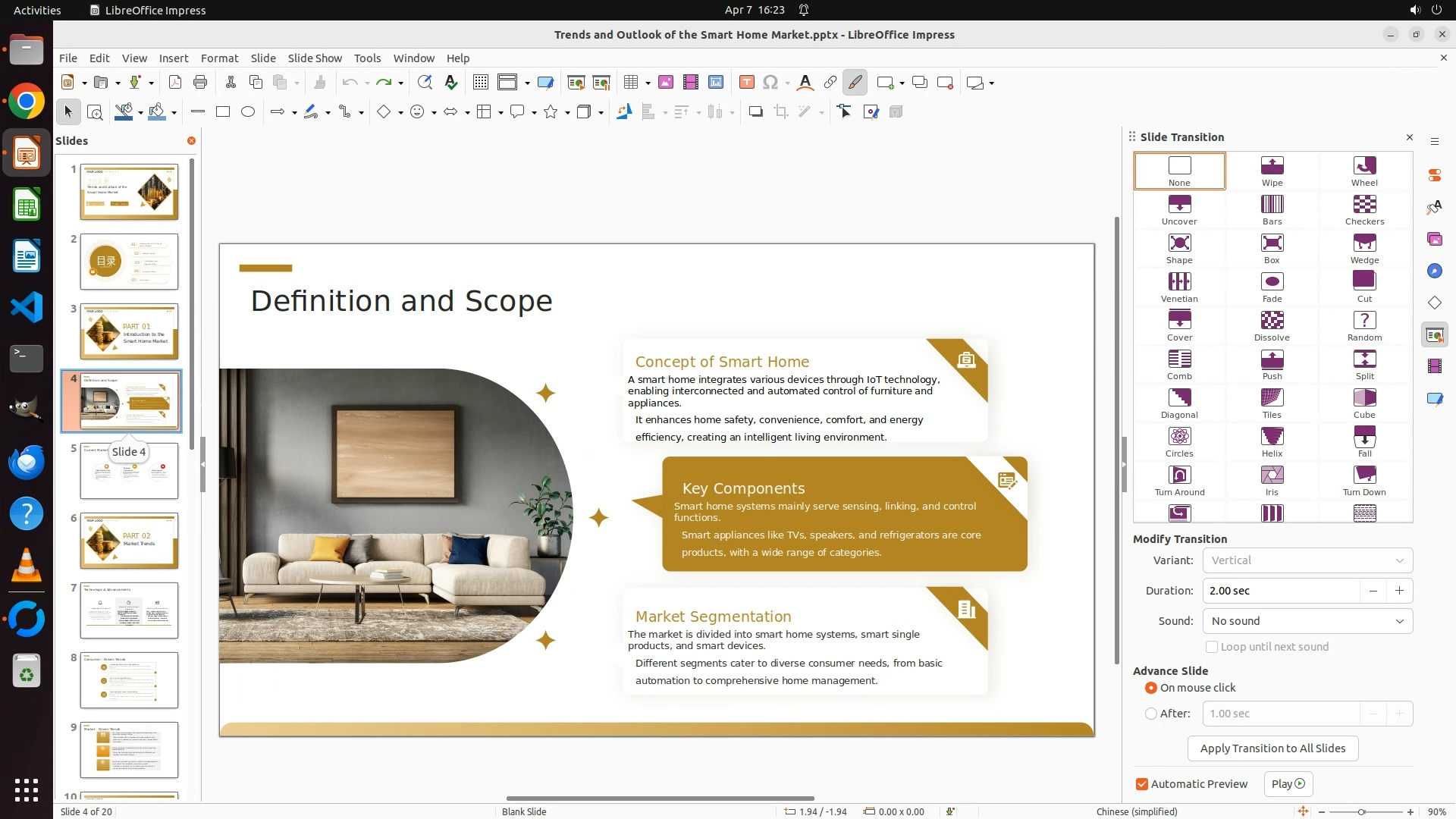The image size is (1456, 819).
Task: Select the Dissolve transition
Action: pos(1272,325)
